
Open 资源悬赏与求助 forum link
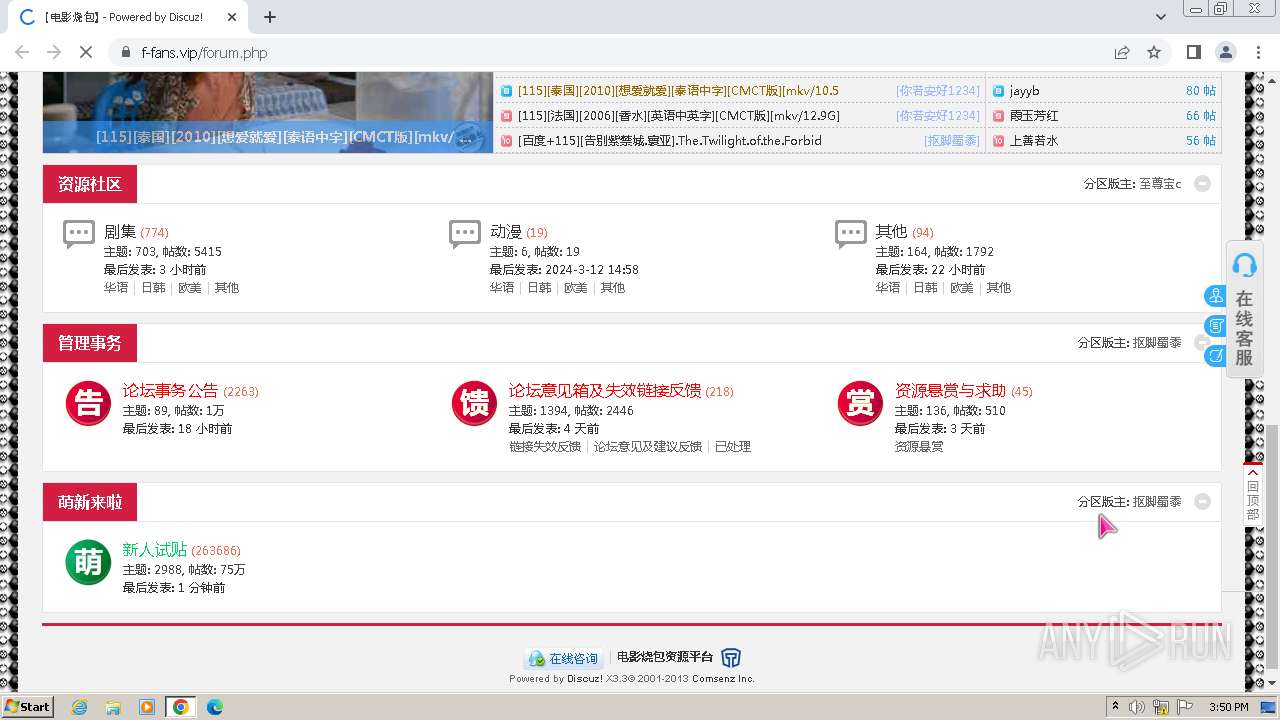pyautogui.click(x=950, y=391)
